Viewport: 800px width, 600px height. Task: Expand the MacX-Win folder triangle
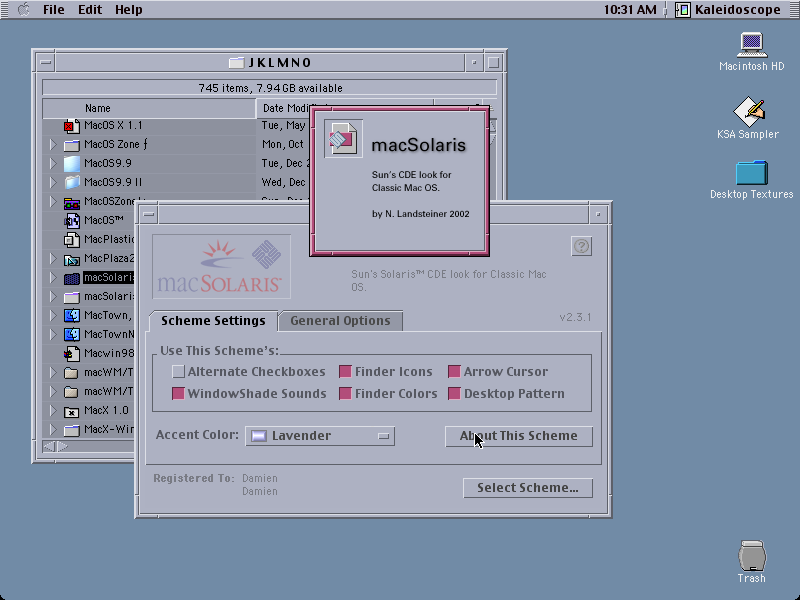tap(53, 429)
